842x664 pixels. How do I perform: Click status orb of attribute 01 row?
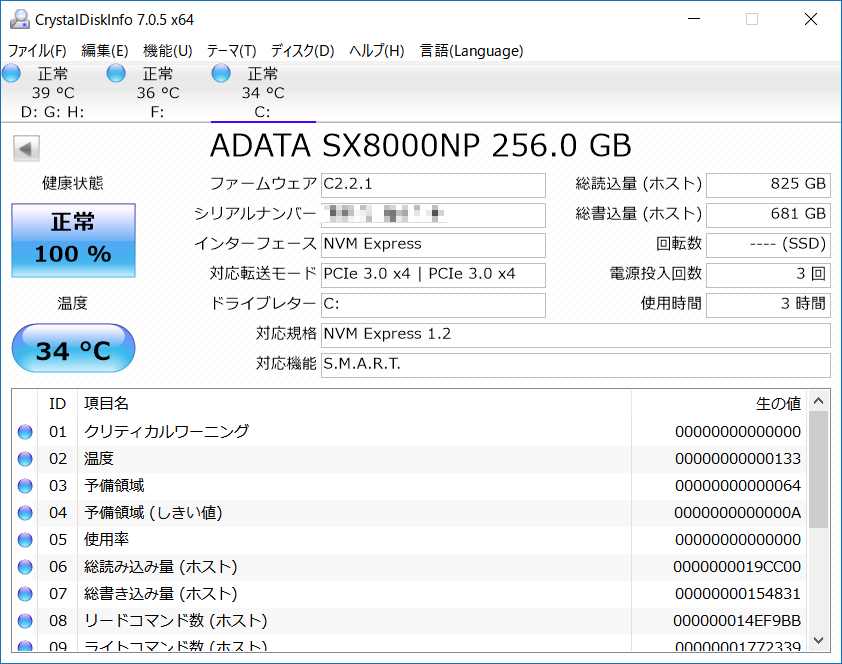tap(25, 432)
